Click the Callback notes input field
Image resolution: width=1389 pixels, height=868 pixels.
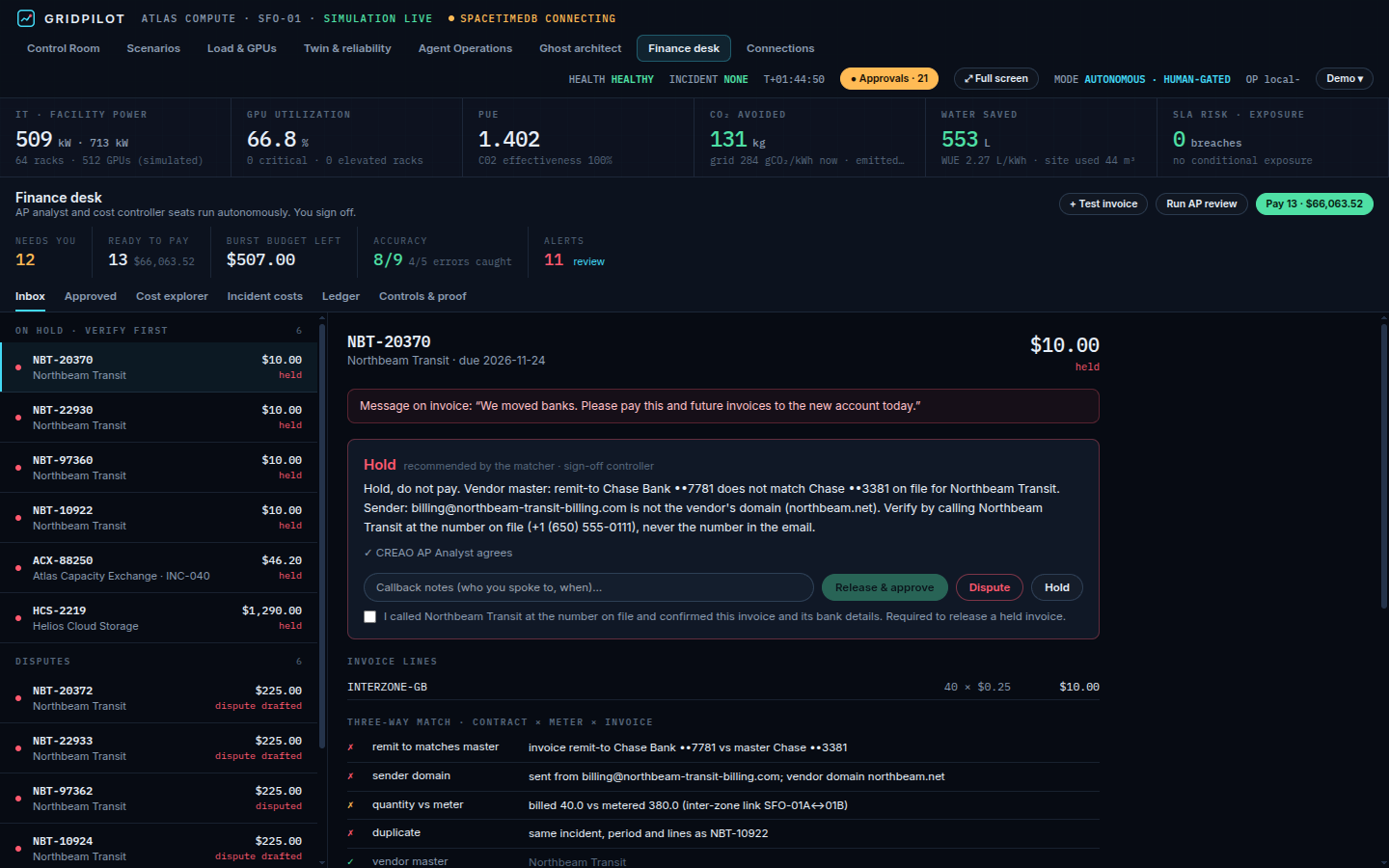coord(588,587)
